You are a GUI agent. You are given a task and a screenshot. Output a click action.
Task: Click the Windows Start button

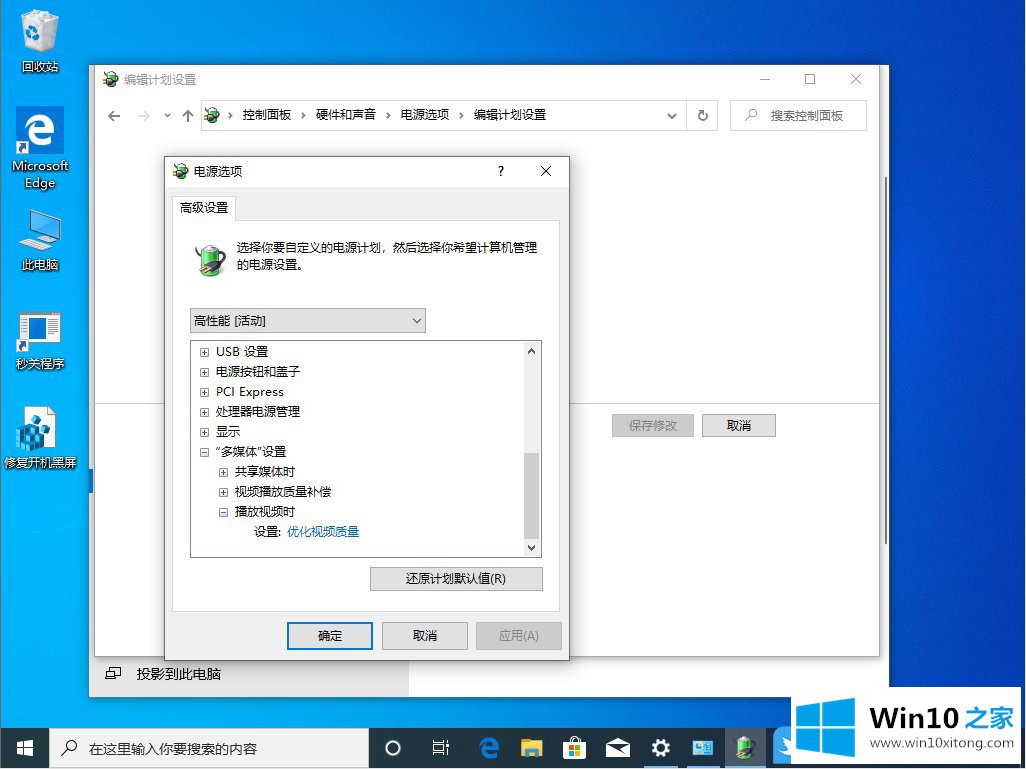coord(25,748)
